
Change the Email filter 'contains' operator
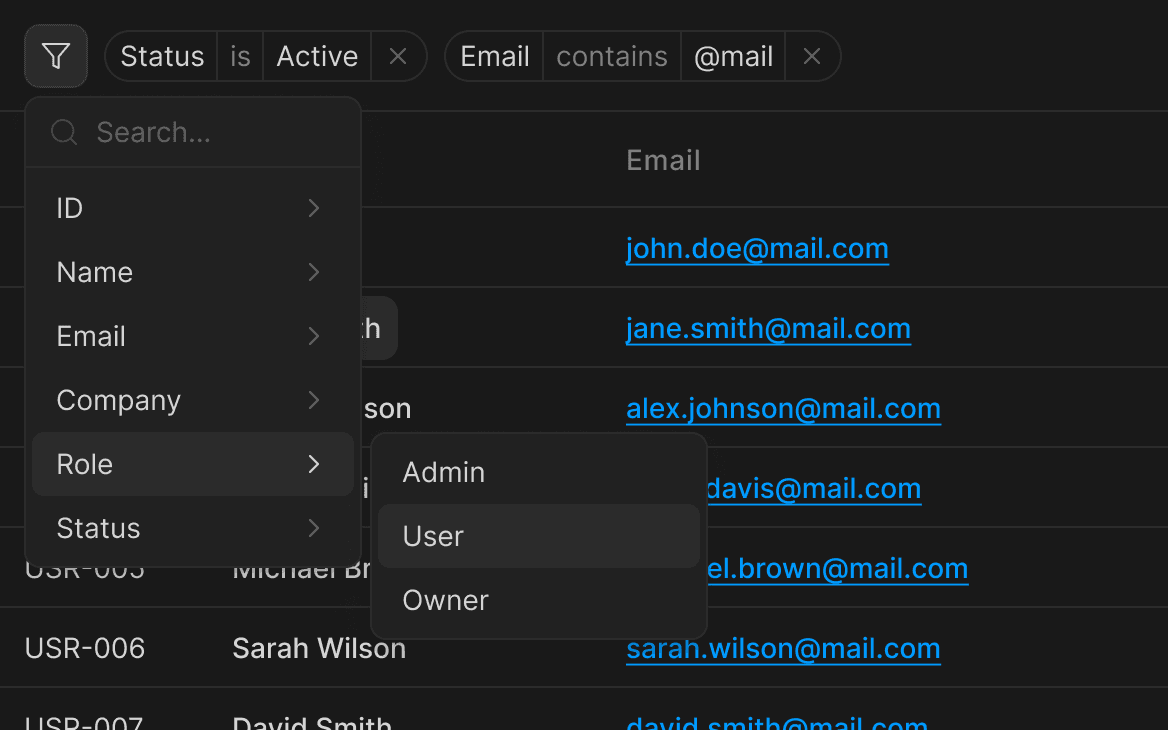[x=611, y=57]
